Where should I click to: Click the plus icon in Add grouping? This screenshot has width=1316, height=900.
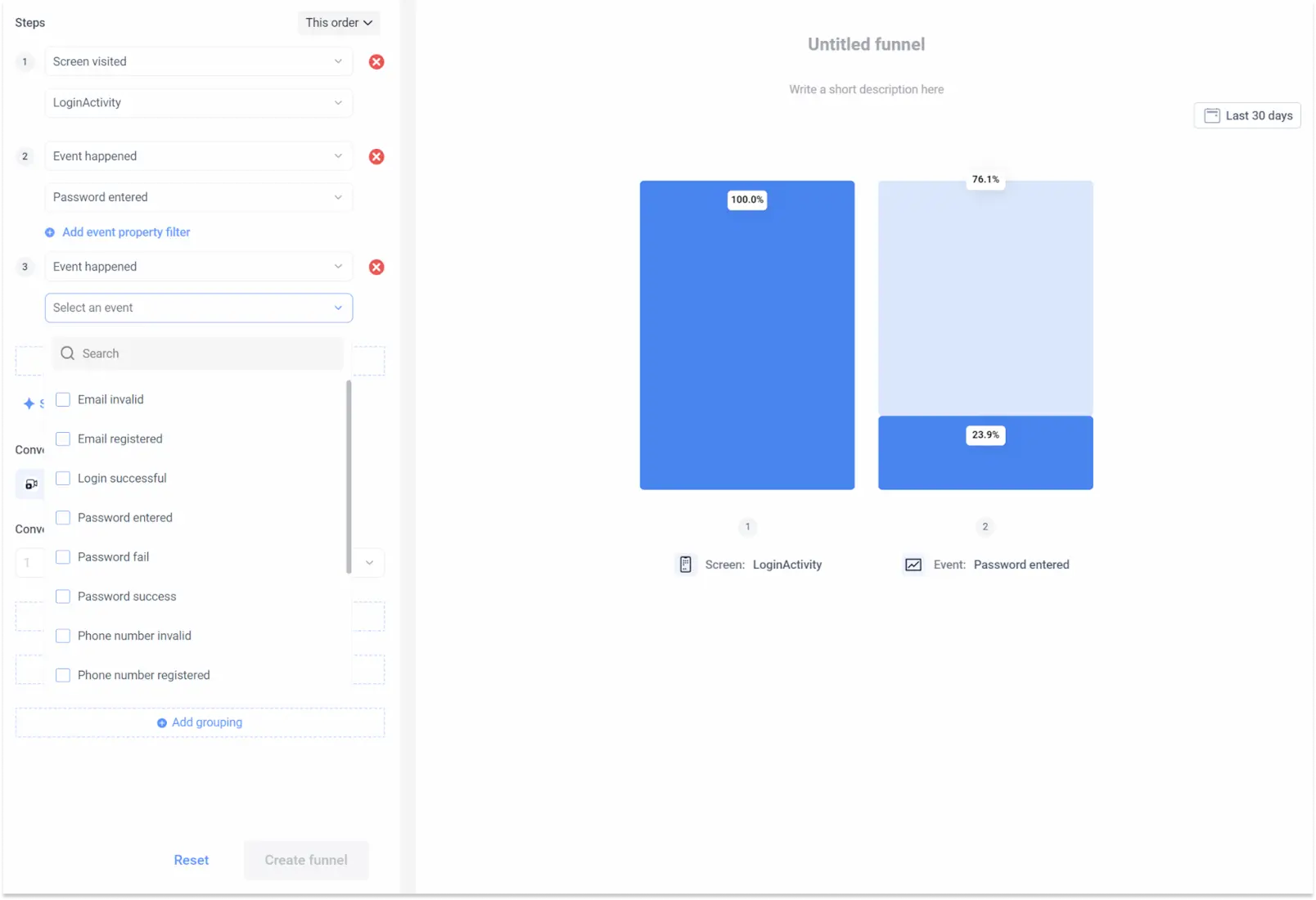[162, 722]
